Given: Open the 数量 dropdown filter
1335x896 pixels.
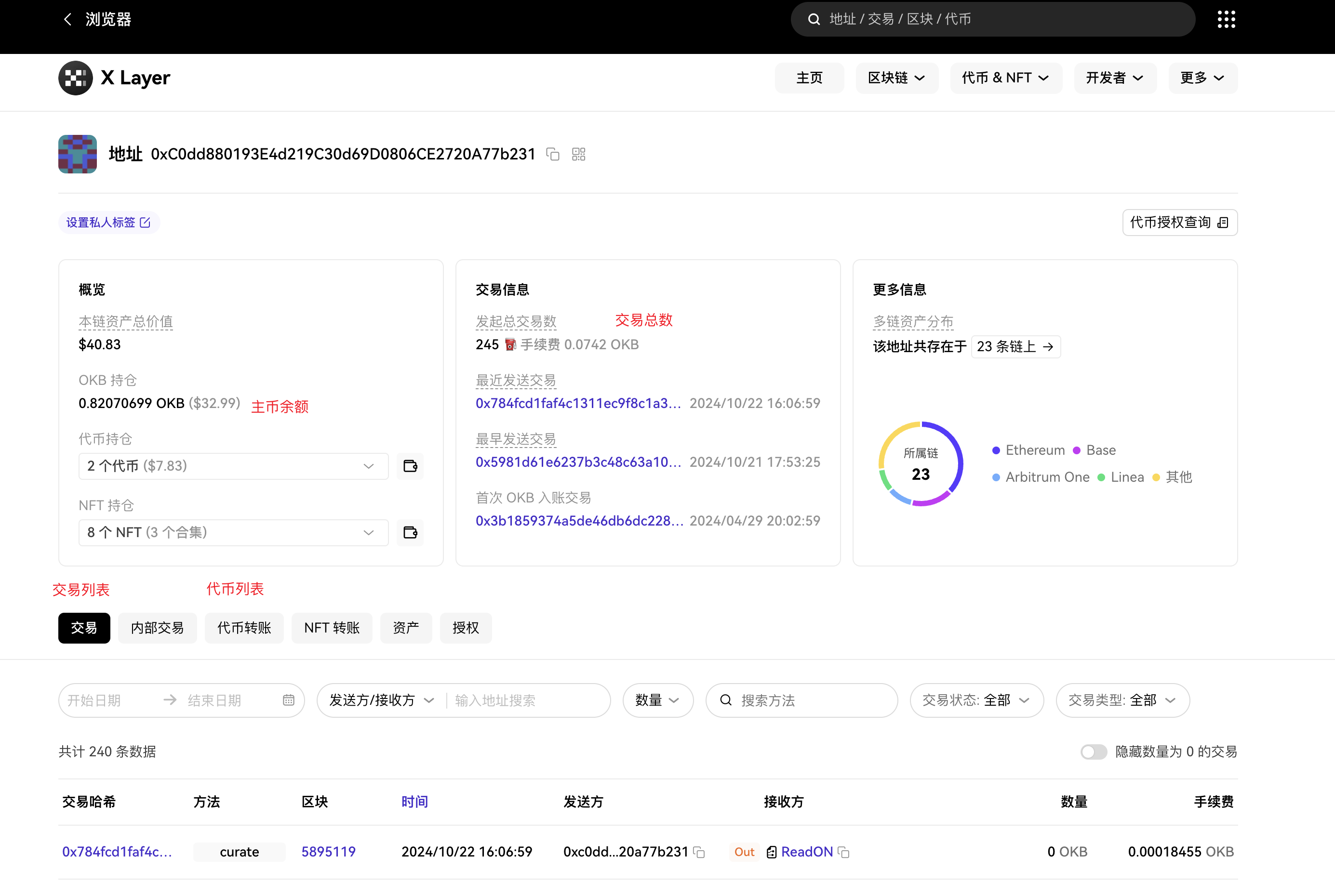Looking at the screenshot, I should click(x=657, y=700).
